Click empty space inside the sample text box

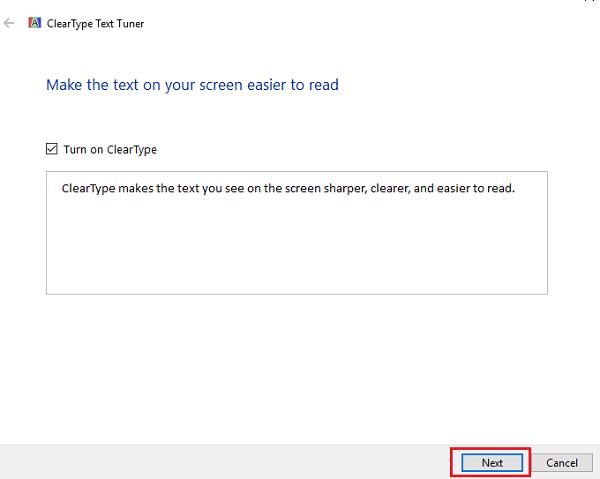[296, 250]
